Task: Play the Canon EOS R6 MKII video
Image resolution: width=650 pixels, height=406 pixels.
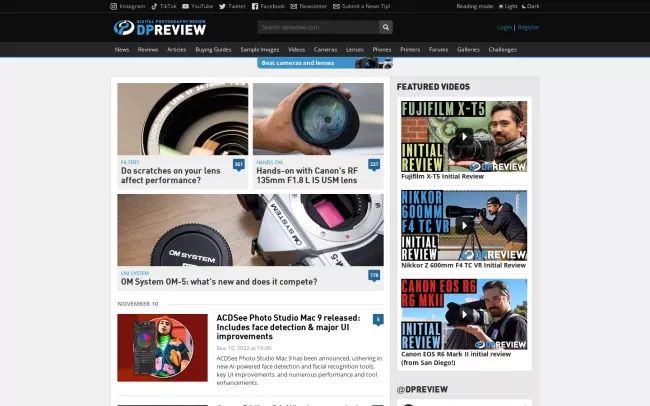Action: (x=464, y=314)
